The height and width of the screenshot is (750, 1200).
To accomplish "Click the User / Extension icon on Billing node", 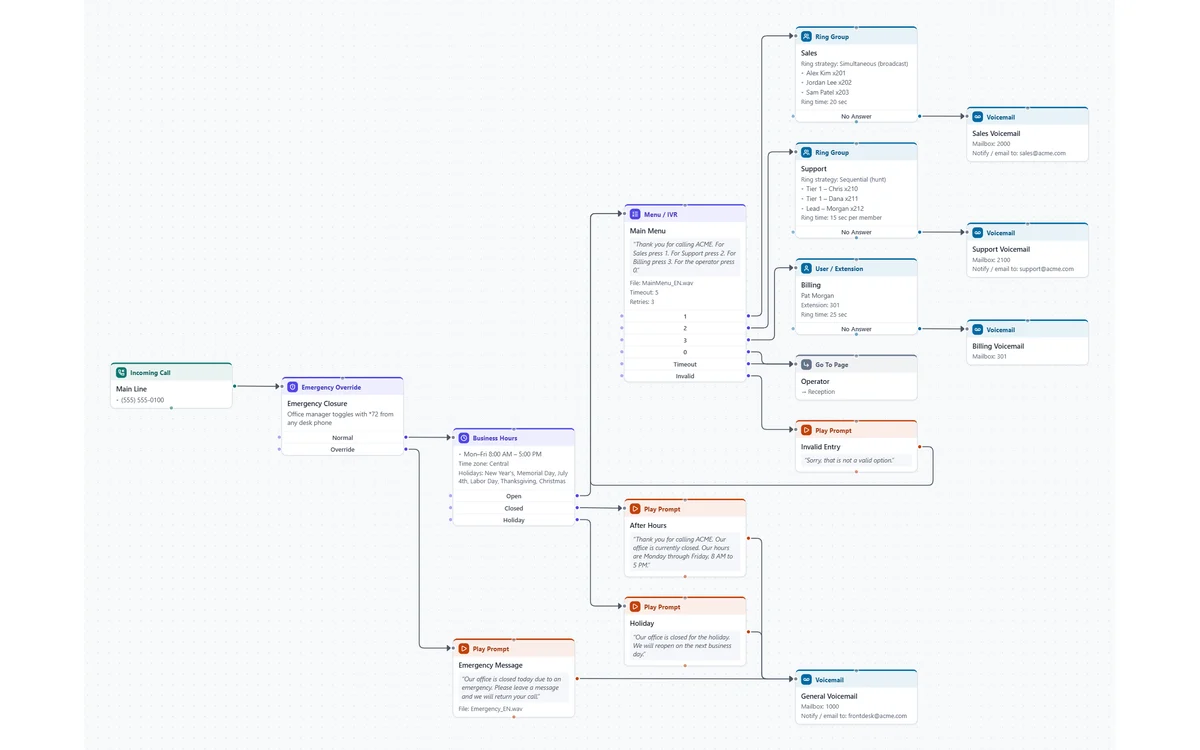I will (x=805, y=269).
